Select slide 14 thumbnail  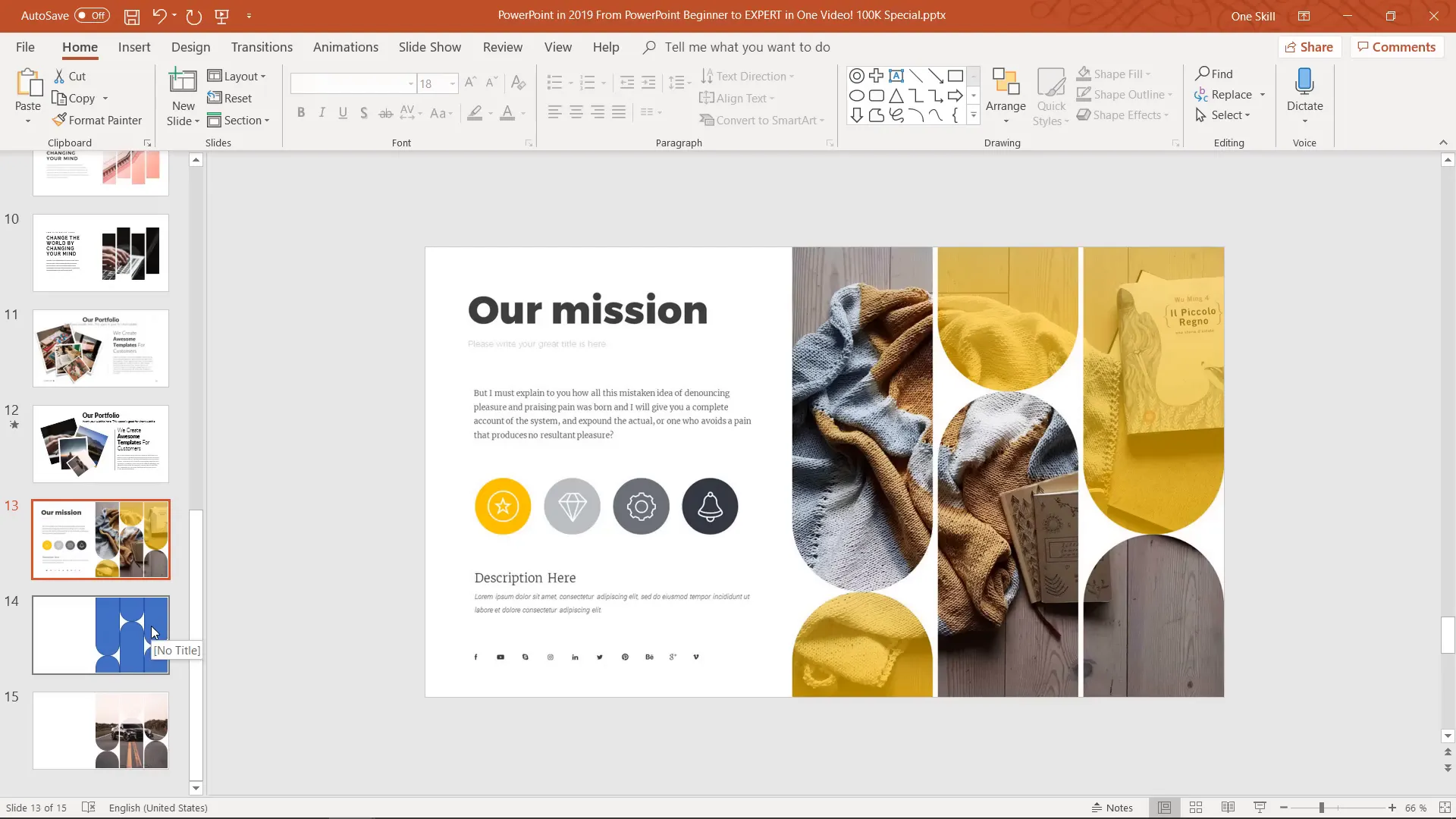click(101, 635)
